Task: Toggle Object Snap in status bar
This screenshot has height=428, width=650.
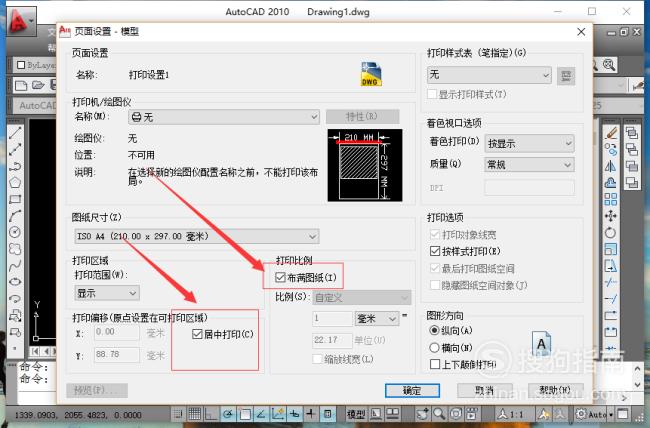Action: pos(245,413)
